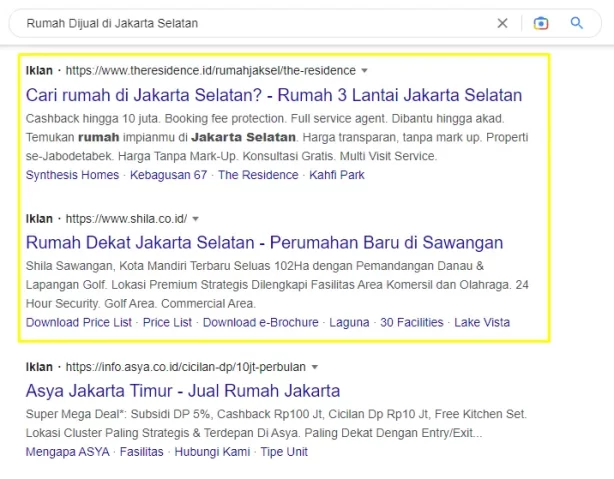
Task: Open search by image camera icon
Action: (x=541, y=23)
